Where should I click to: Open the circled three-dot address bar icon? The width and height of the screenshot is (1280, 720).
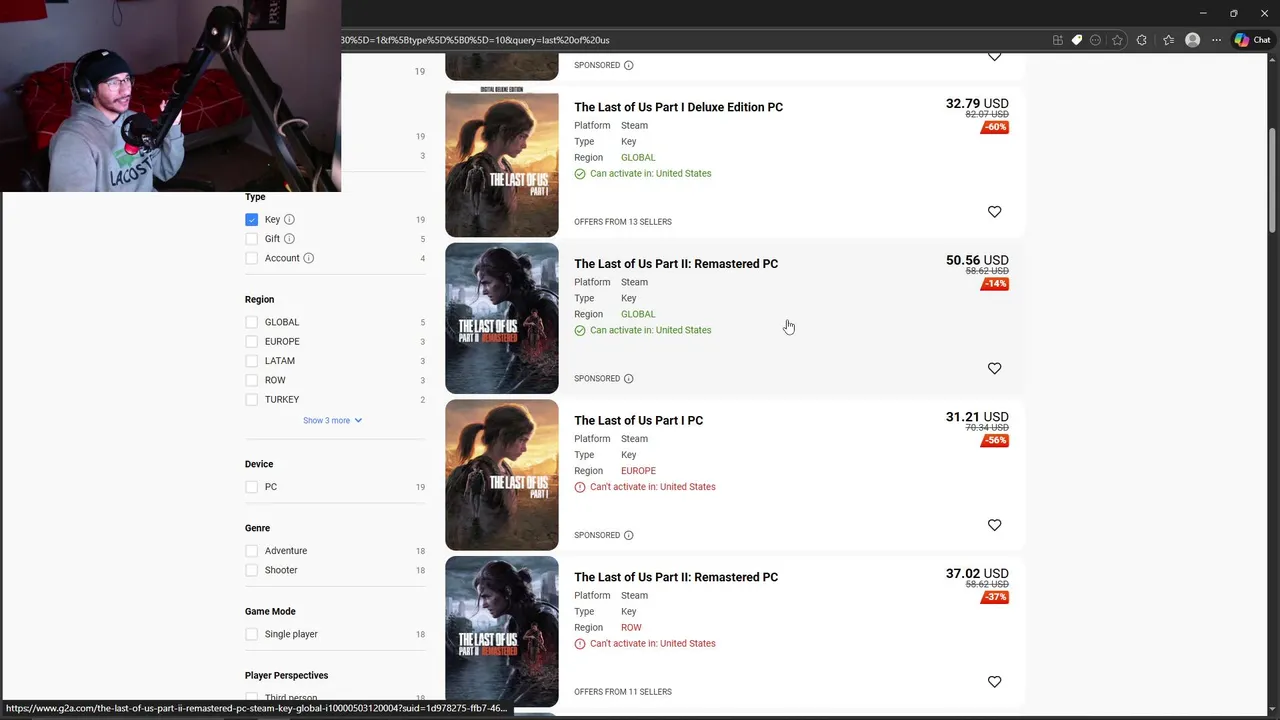coord(1096,40)
